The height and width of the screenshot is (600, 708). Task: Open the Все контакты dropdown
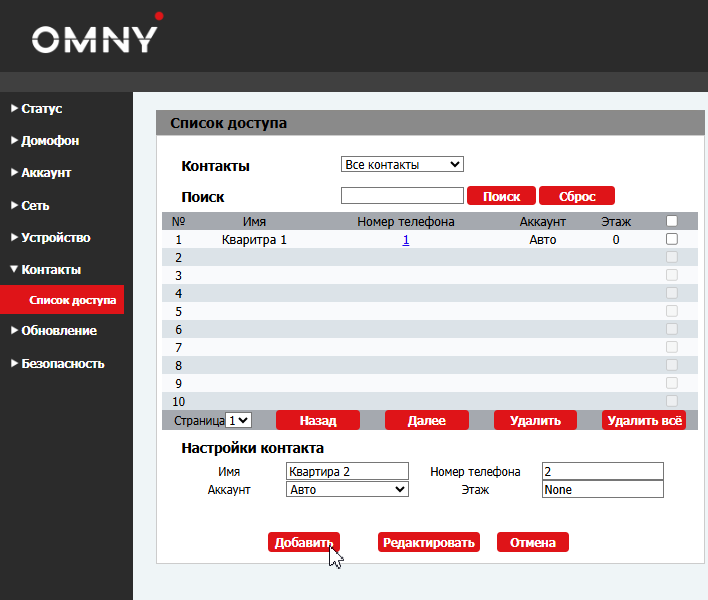click(402, 164)
